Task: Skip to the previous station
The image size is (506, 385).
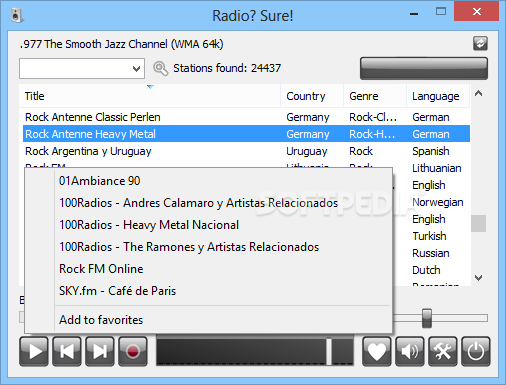Action: tap(67, 351)
